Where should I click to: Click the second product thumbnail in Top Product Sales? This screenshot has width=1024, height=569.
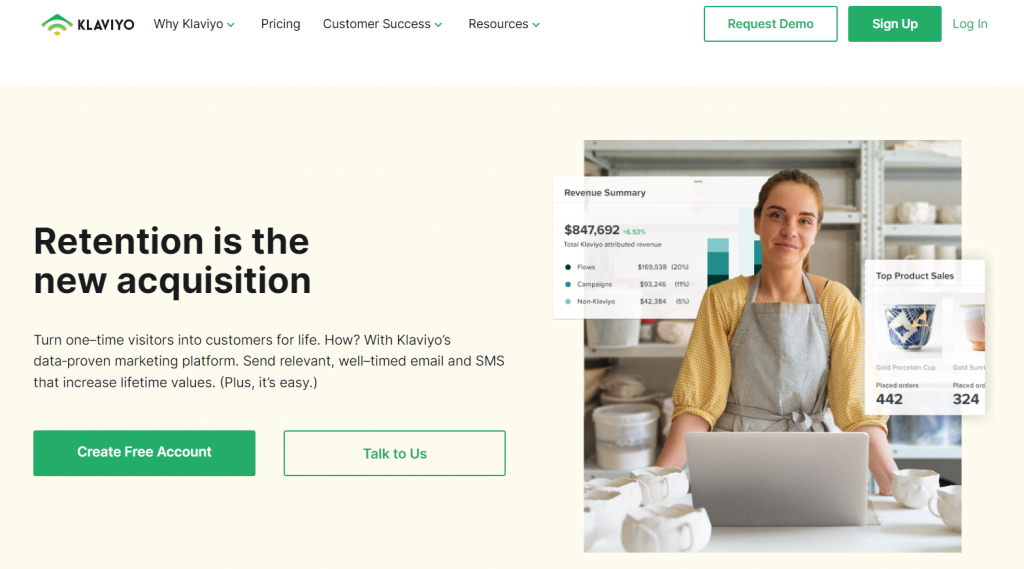[x=972, y=327]
